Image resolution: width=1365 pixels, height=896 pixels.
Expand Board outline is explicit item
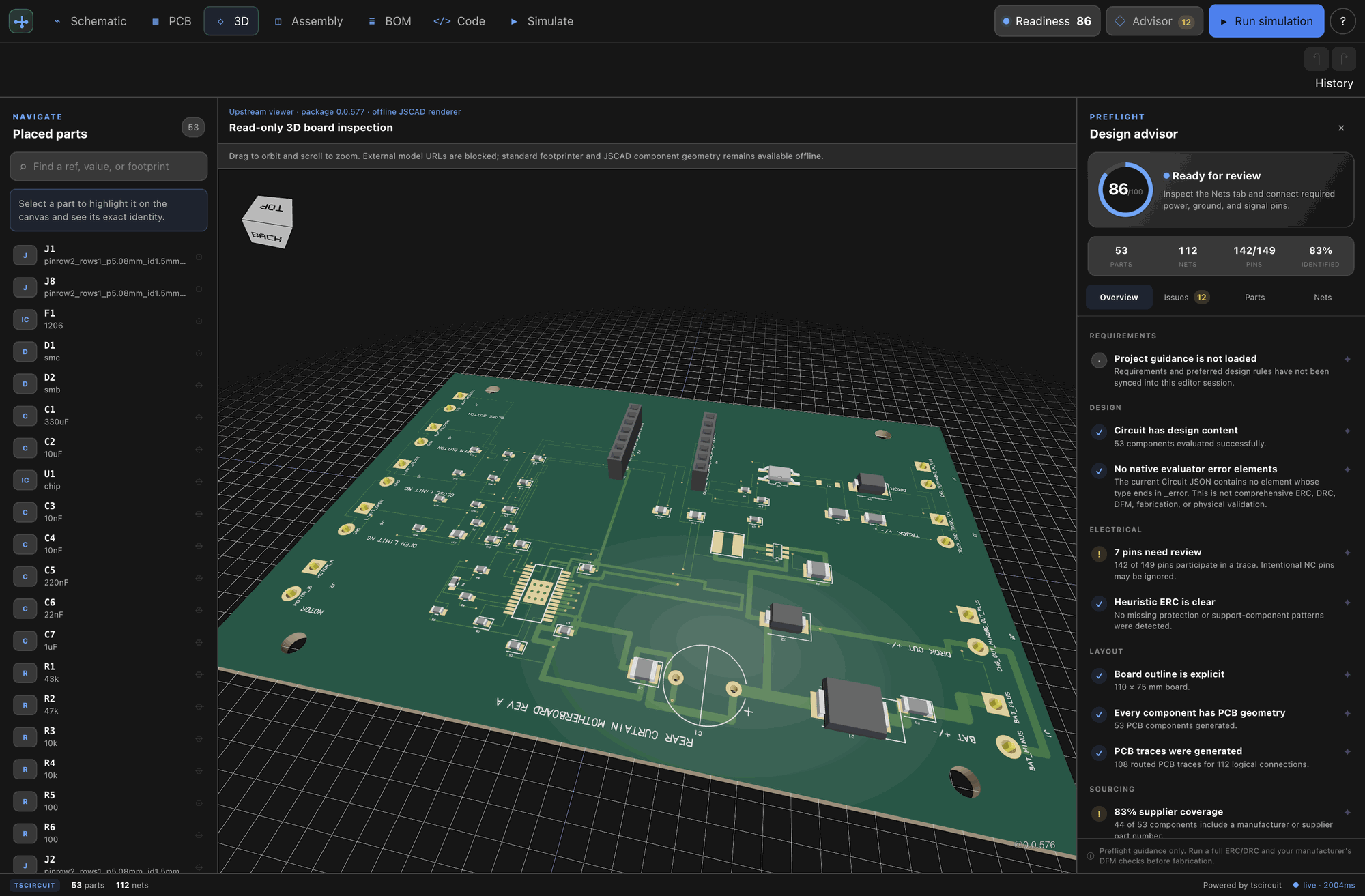[1221, 680]
